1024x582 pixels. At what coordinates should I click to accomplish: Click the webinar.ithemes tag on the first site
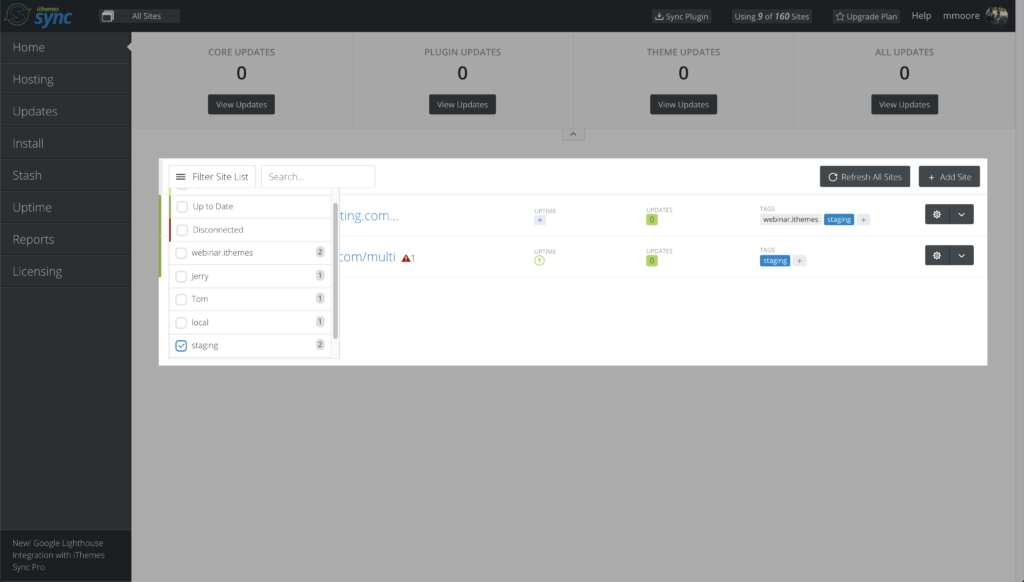coord(790,219)
